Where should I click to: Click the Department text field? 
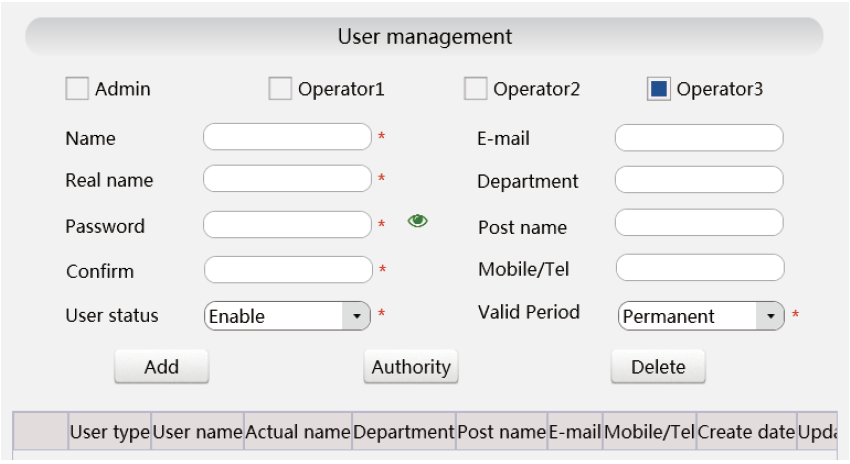coord(699,179)
